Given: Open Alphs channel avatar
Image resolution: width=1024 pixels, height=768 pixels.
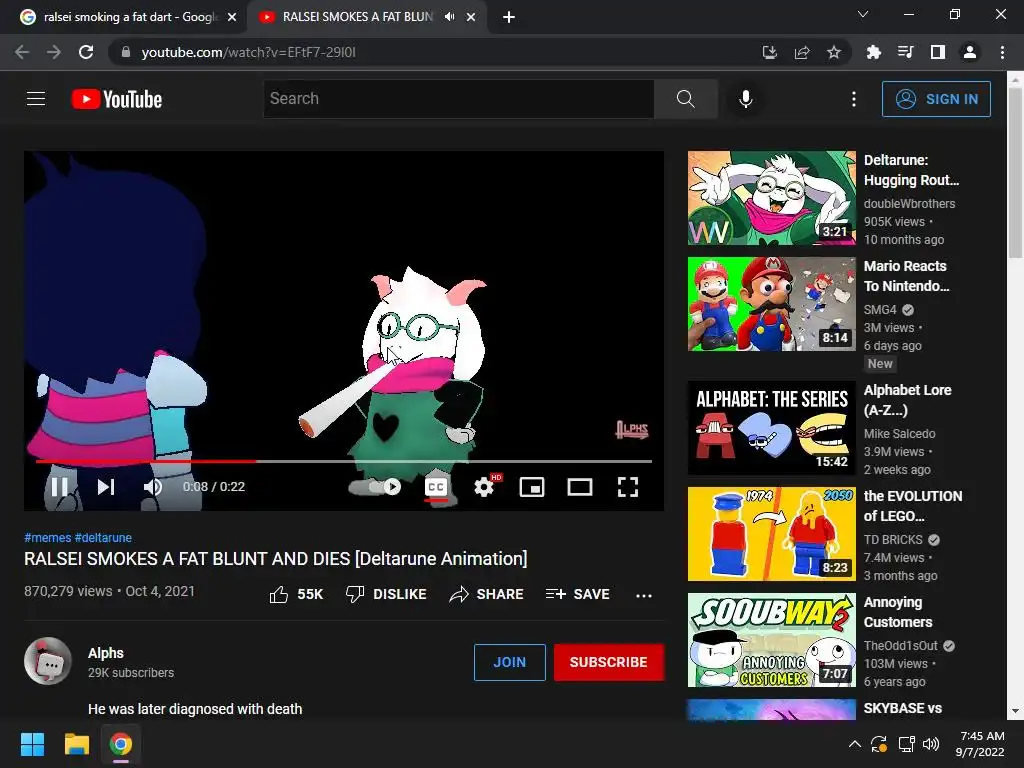Looking at the screenshot, I should coord(48,661).
